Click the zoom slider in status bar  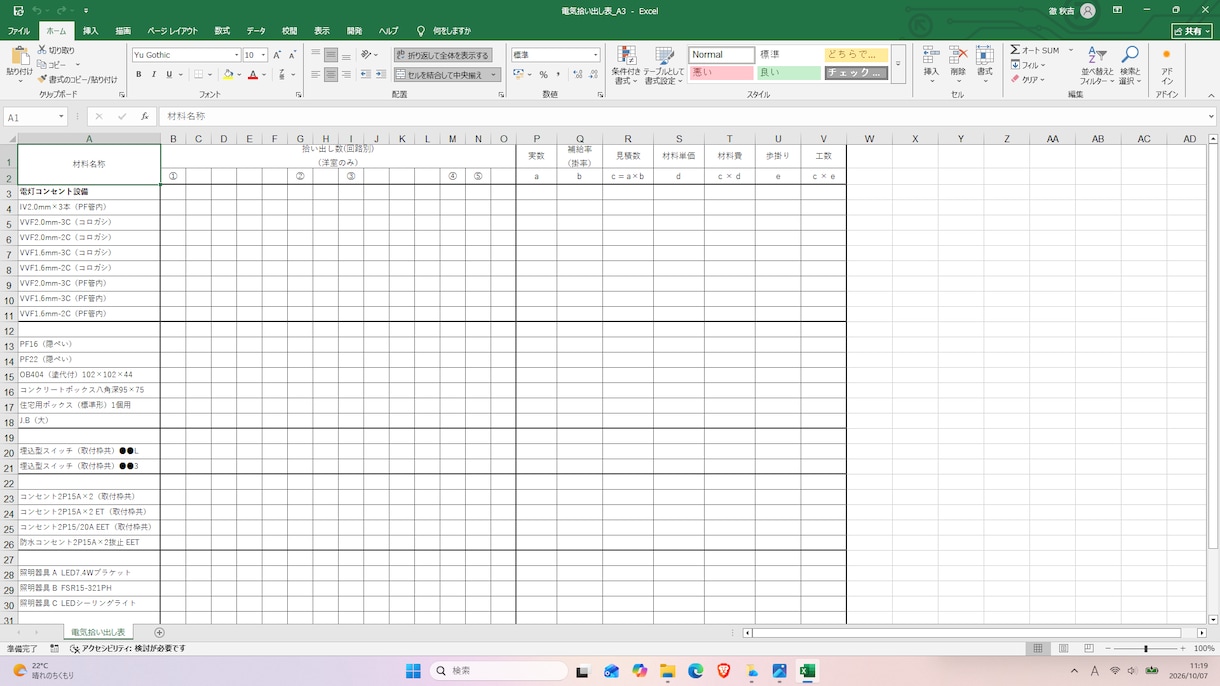click(x=1146, y=648)
